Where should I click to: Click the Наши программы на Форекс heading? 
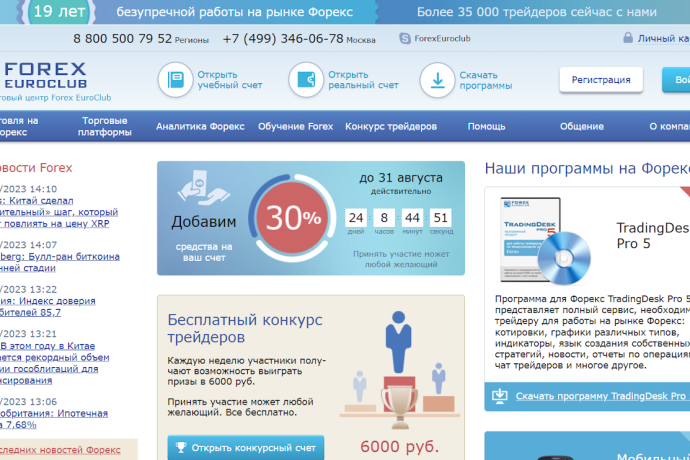pos(587,168)
